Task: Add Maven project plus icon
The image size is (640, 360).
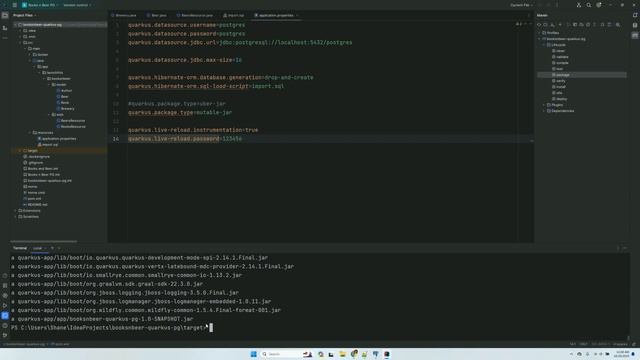Action: pyautogui.click(x=560, y=25)
